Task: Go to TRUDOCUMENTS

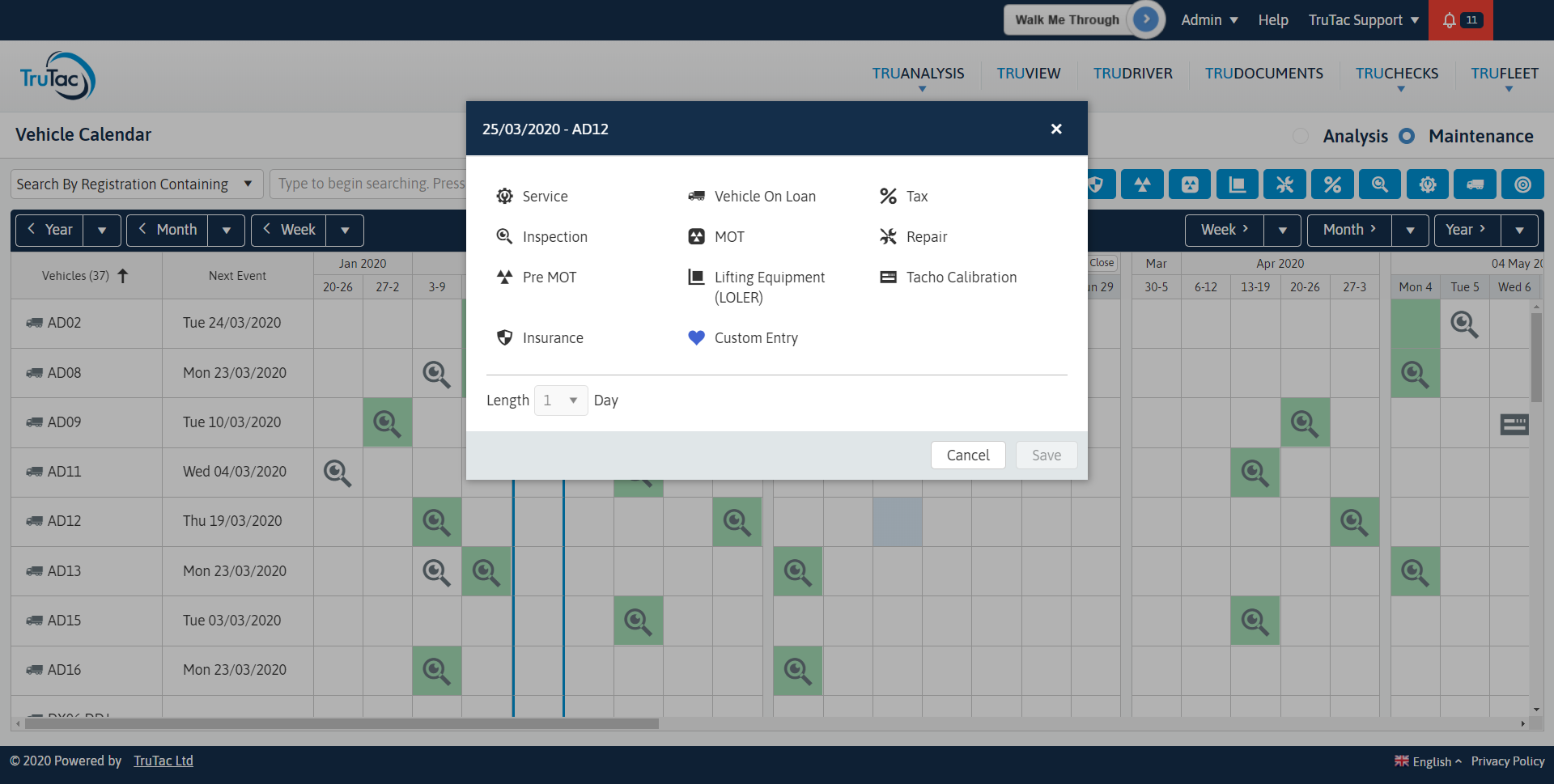Action: click(x=1263, y=74)
